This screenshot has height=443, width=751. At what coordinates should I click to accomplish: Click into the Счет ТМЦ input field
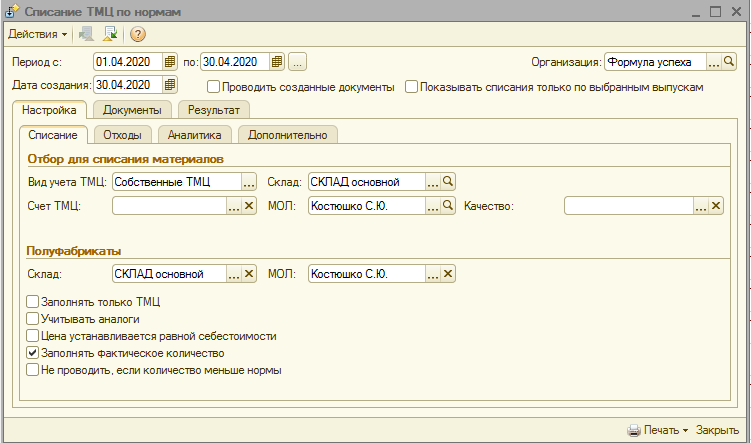point(169,206)
